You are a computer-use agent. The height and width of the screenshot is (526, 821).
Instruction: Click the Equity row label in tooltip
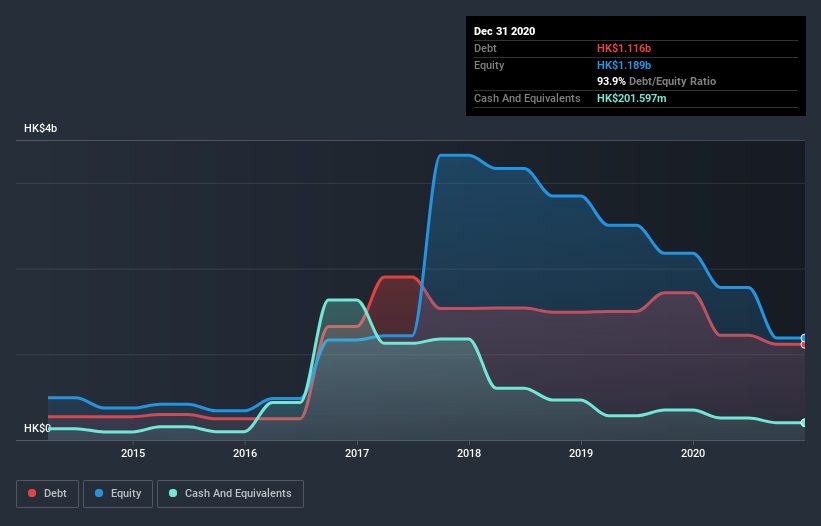tap(489, 65)
